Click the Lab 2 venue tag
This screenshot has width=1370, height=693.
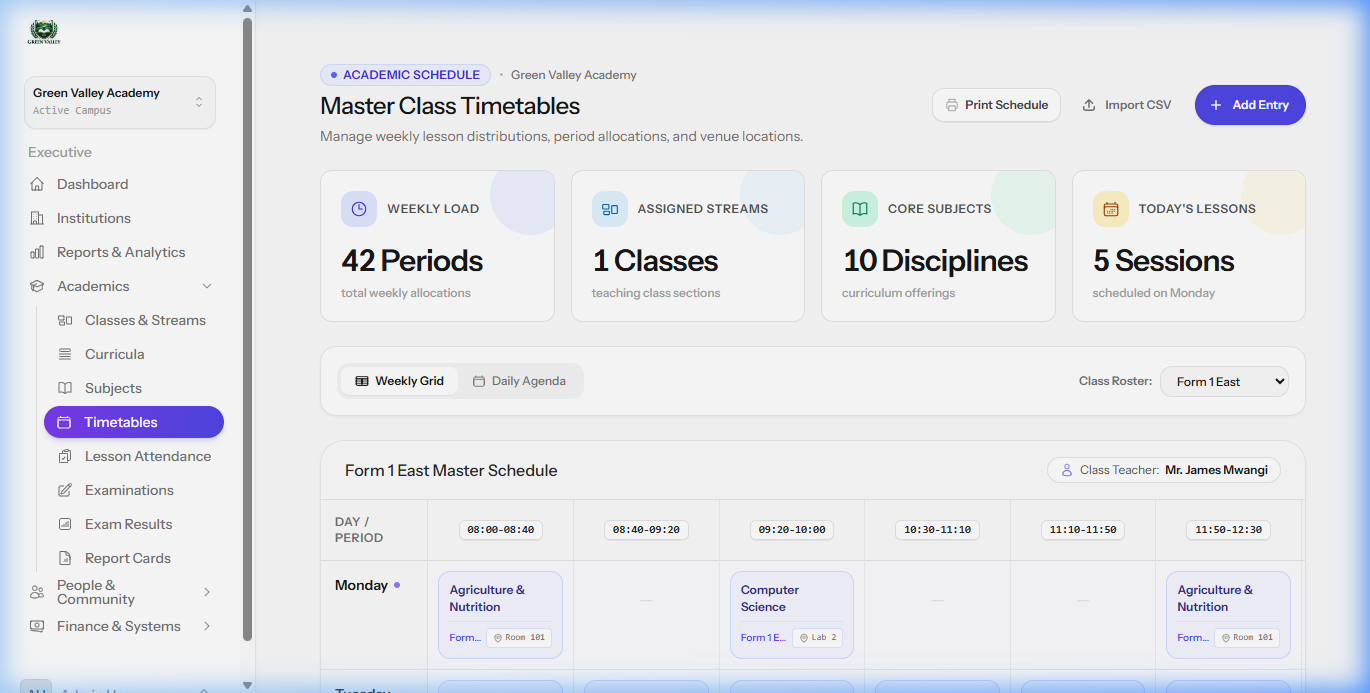coord(817,637)
